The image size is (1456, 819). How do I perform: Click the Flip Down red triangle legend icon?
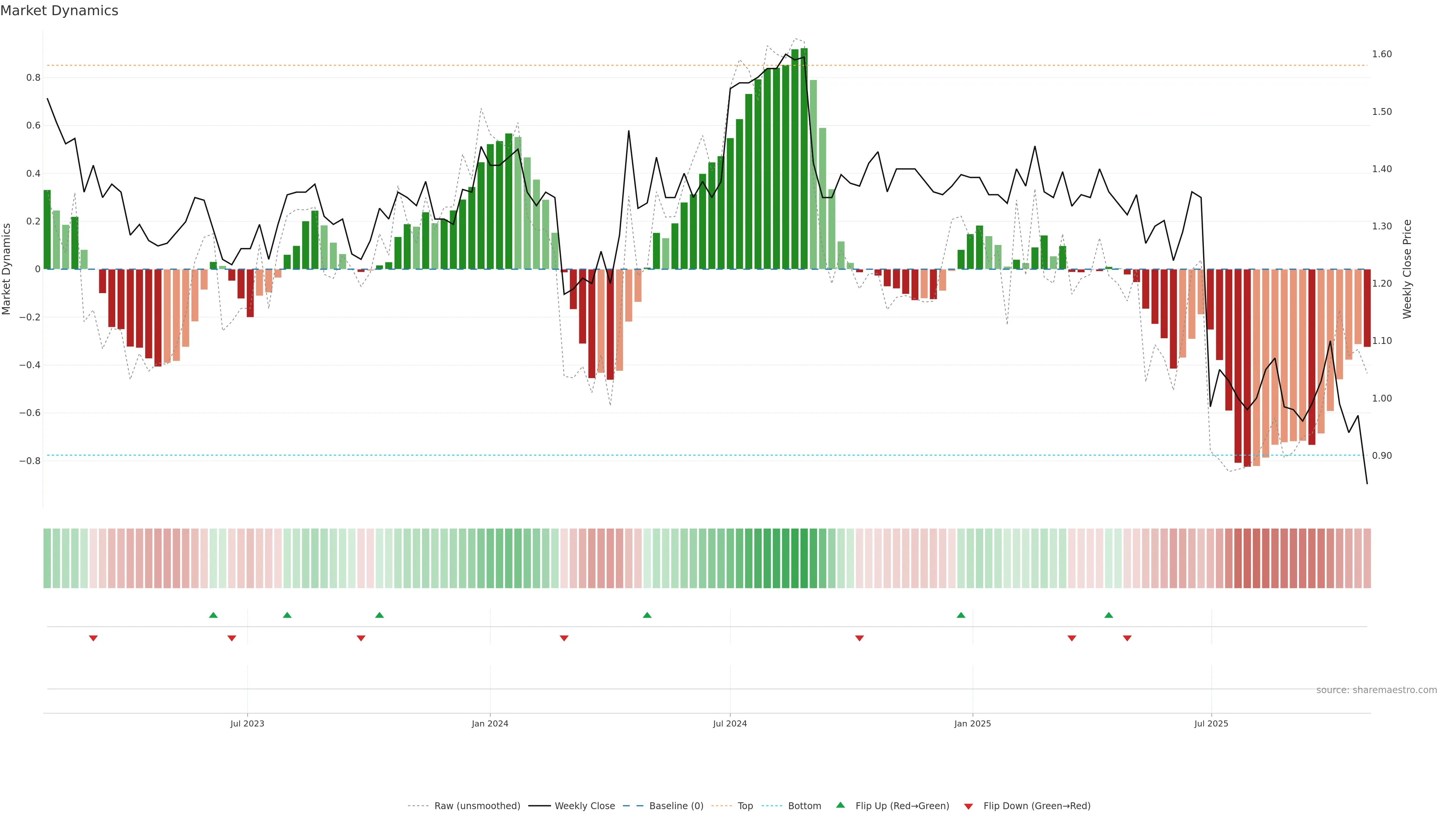968,806
